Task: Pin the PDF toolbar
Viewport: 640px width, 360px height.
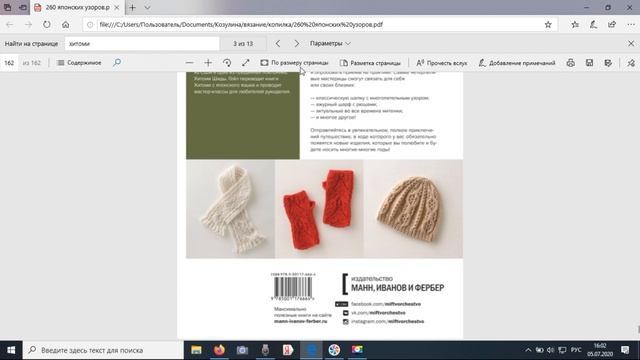Action: tap(631, 63)
